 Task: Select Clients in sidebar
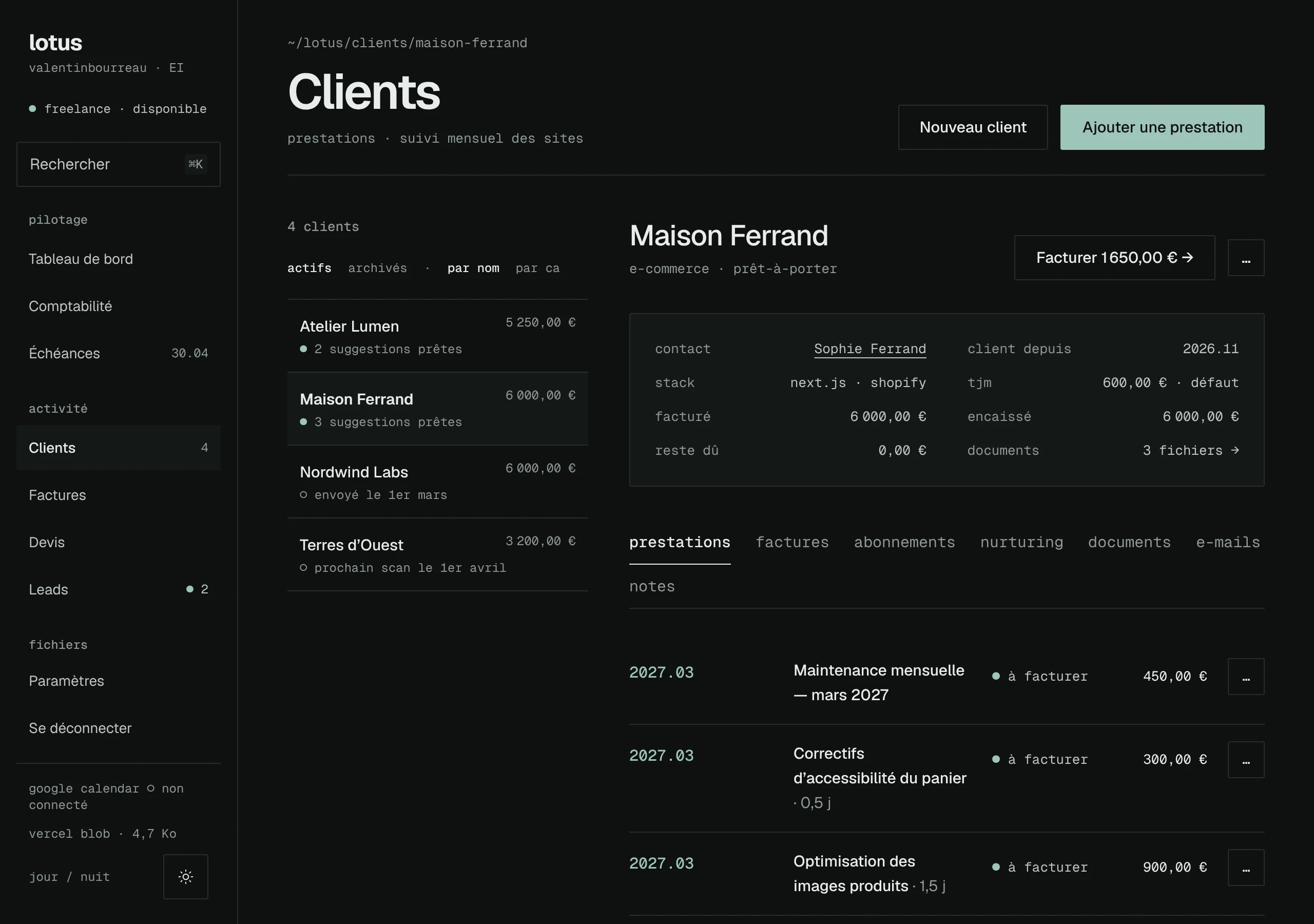pyautogui.click(x=119, y=448)
